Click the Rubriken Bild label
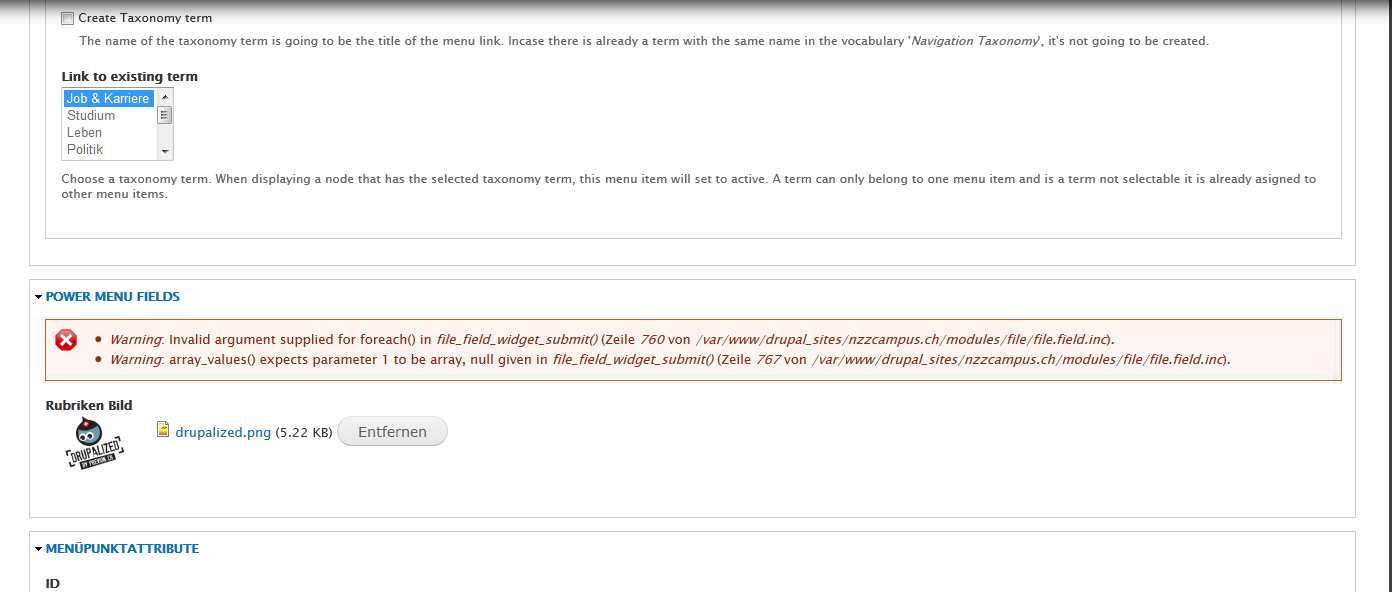 pos(89,405)
